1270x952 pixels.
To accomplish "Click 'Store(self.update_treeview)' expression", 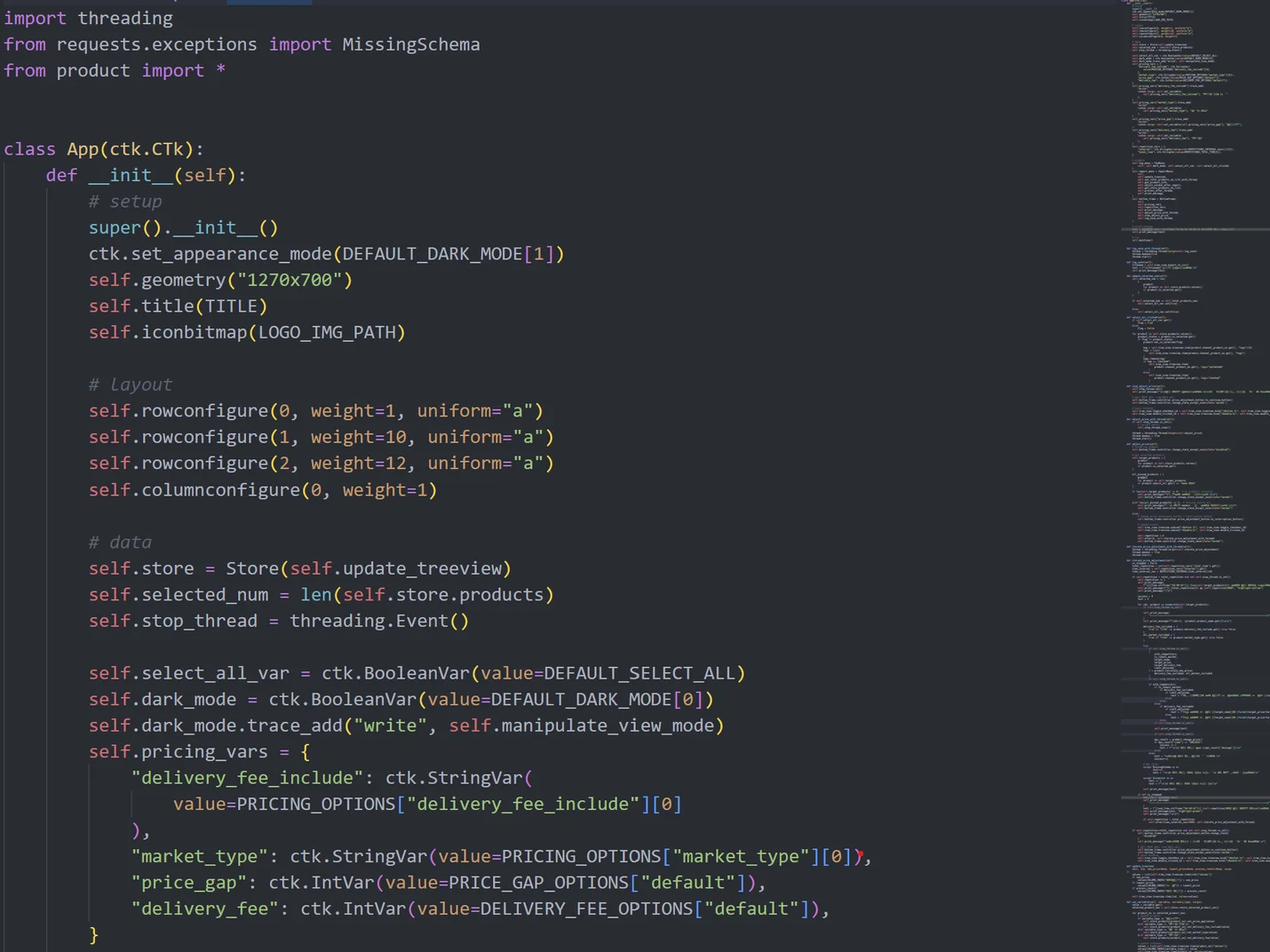I will click(369, 568).
